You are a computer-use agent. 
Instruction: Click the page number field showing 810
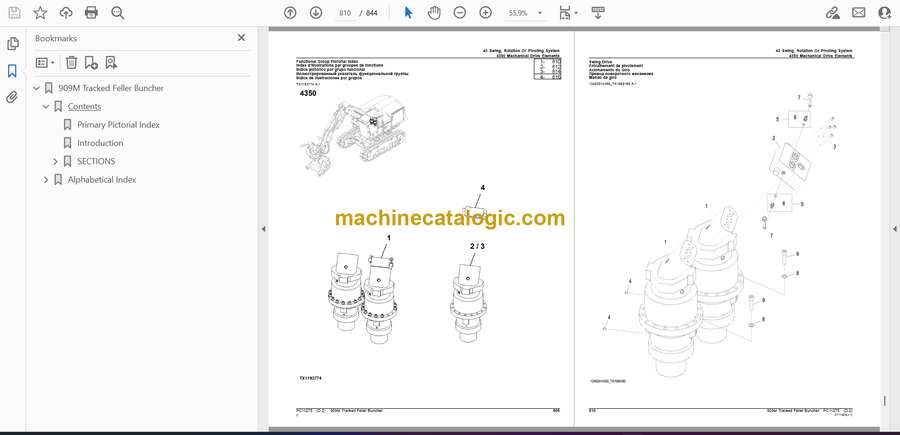click(x=346, y=13)
